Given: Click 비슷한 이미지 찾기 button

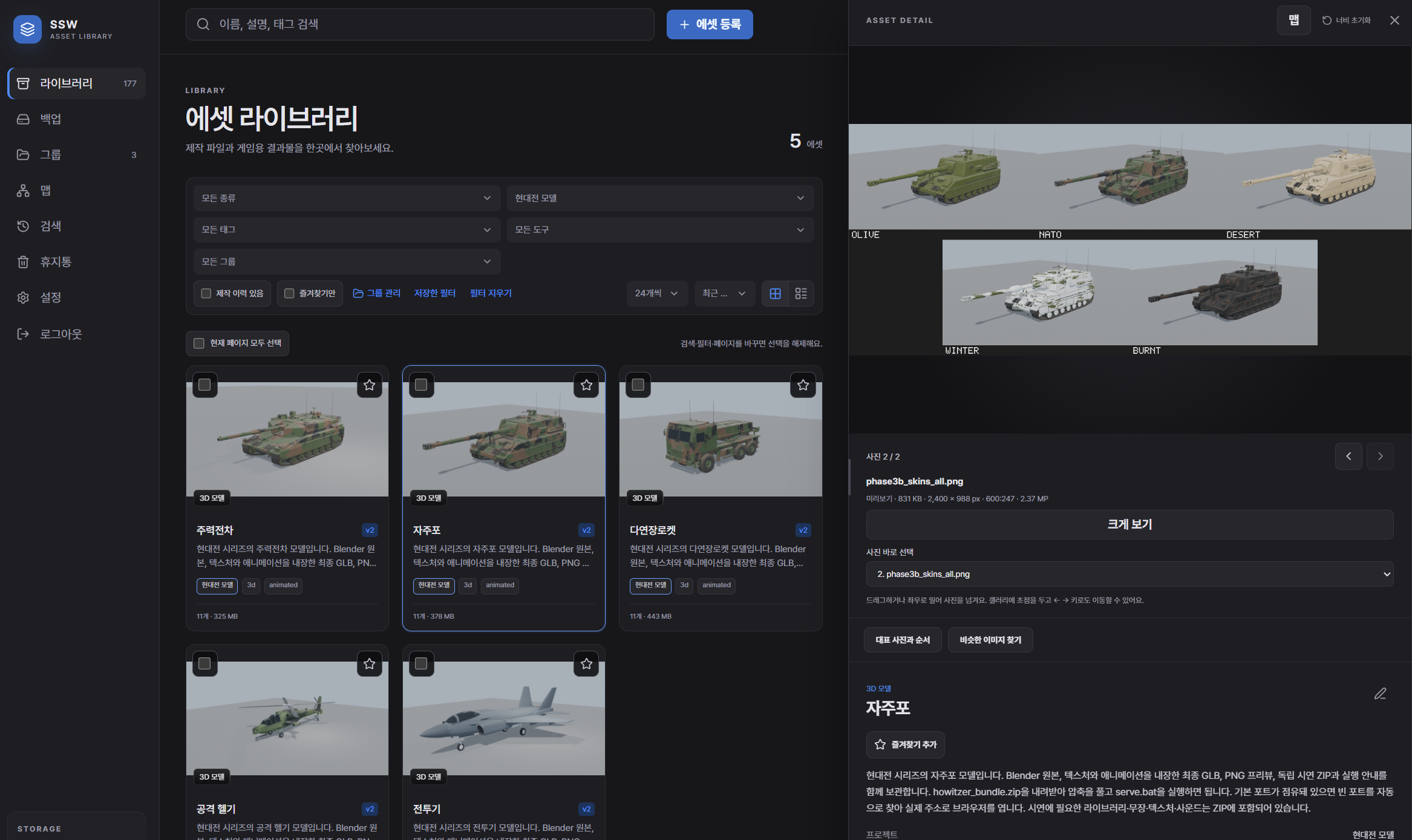Looking at the screenshot, I should (990, 640).
